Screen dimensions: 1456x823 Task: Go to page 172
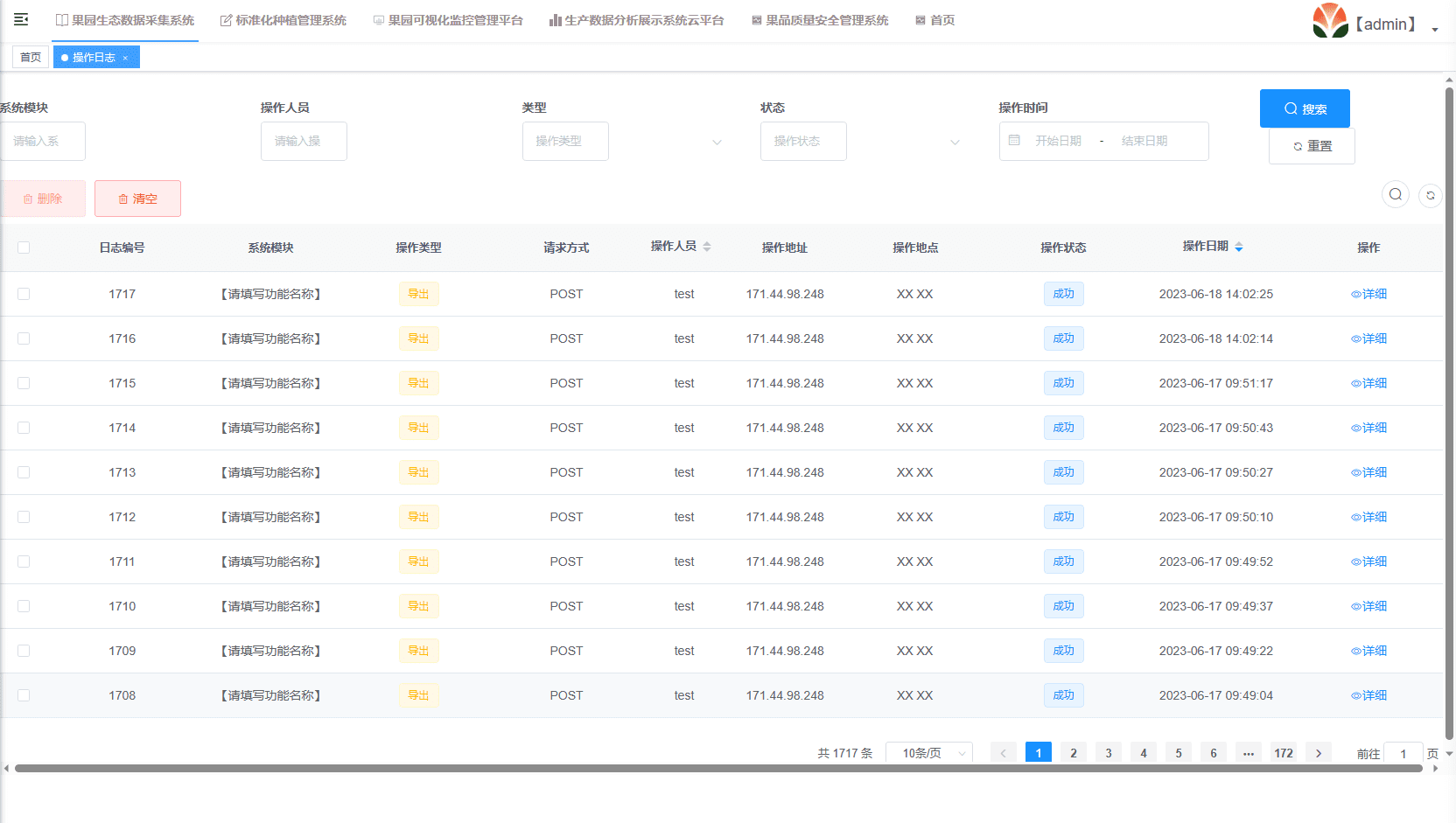(1284, 753)
